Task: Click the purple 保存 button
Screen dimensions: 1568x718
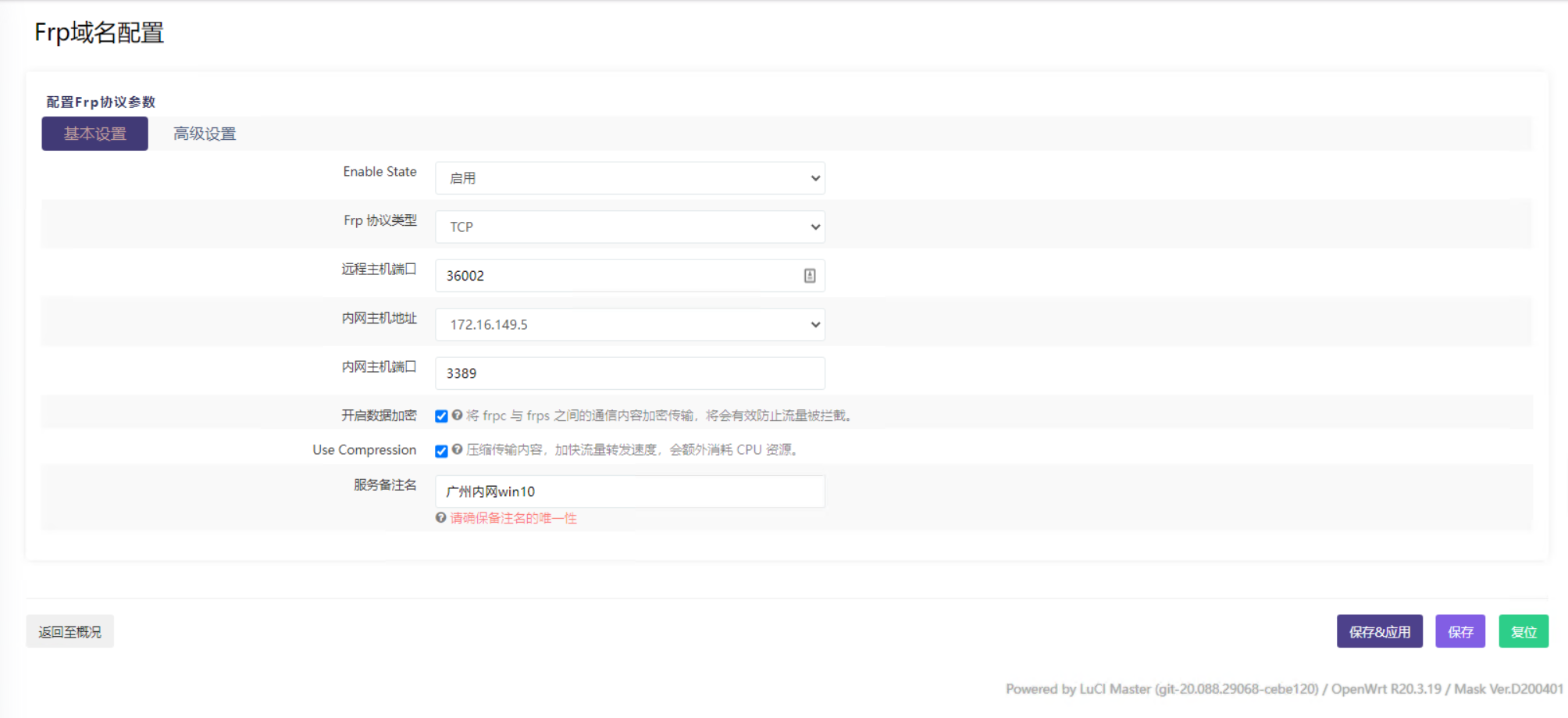Action: tap(1459, 632)
